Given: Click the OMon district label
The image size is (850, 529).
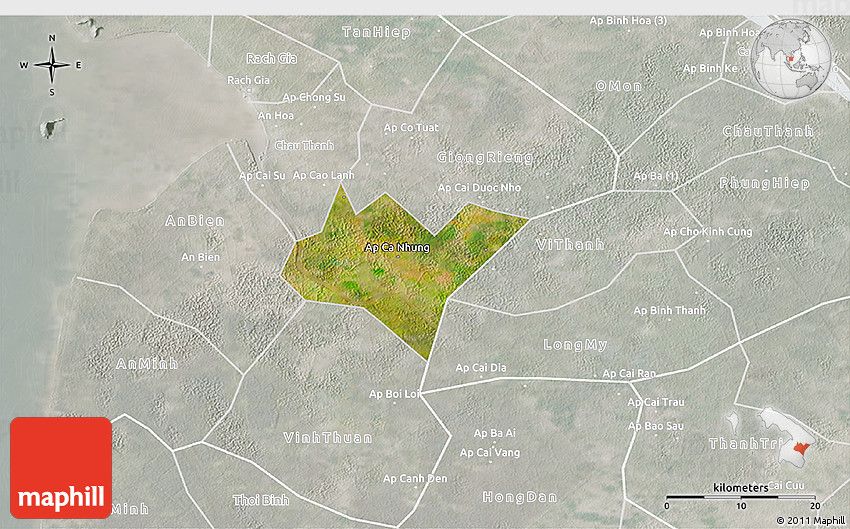Looking at the screenshot, I should coord(619,86).
